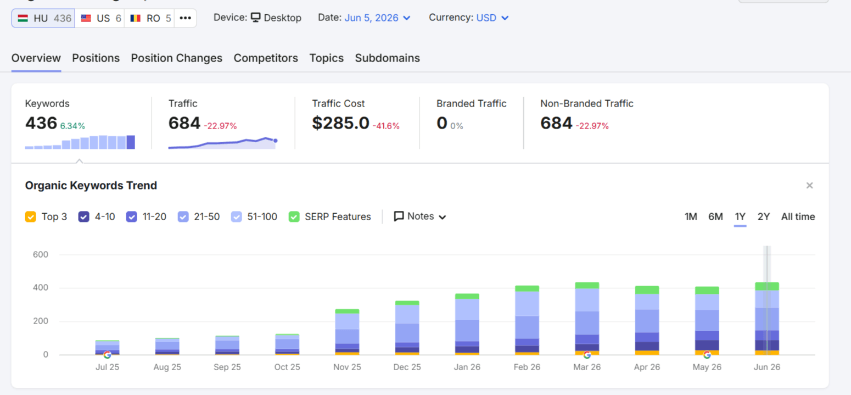Click Google update marker at Mar 26
Screen dimensions: 851x395
click(587, 354)
